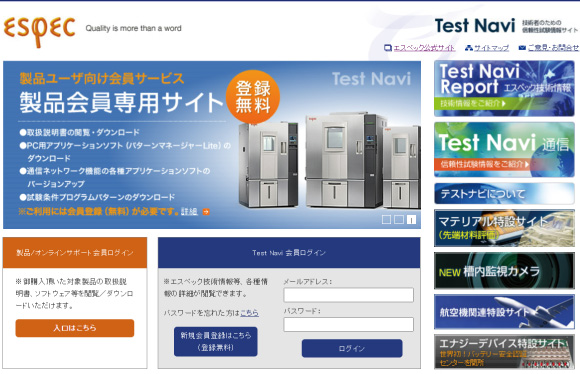Open the ご意見・お問合せ link
Viewport: 580px width, 374px height.
pyautogui.click(x=553, y=48)
